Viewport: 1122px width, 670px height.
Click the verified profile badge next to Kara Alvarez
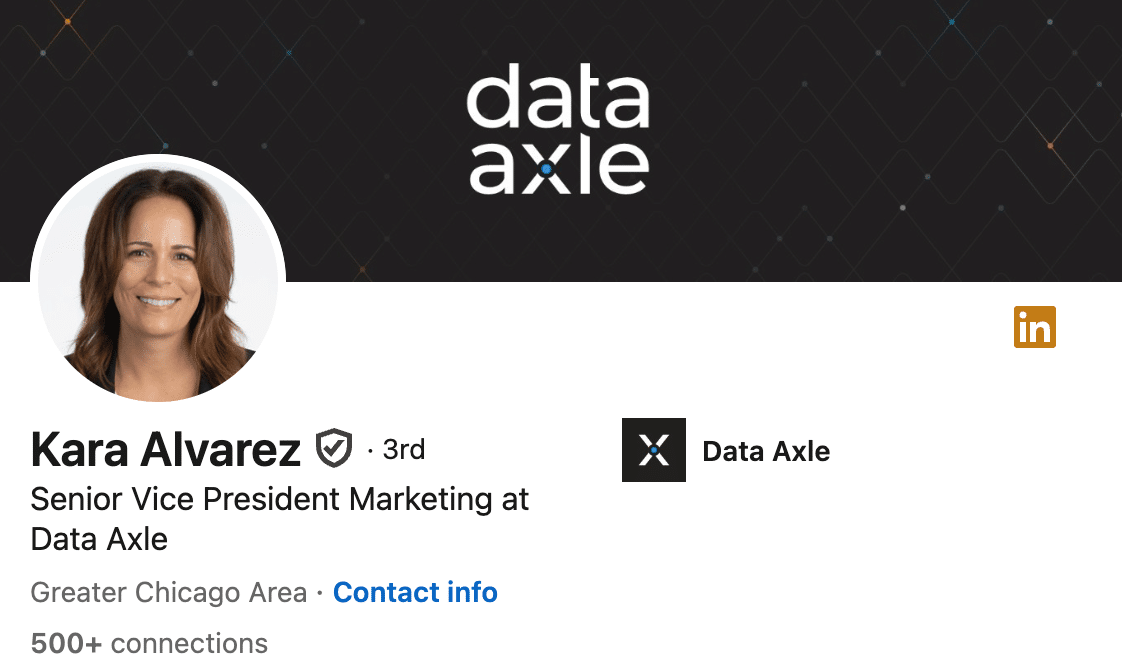tap(335, 448)
